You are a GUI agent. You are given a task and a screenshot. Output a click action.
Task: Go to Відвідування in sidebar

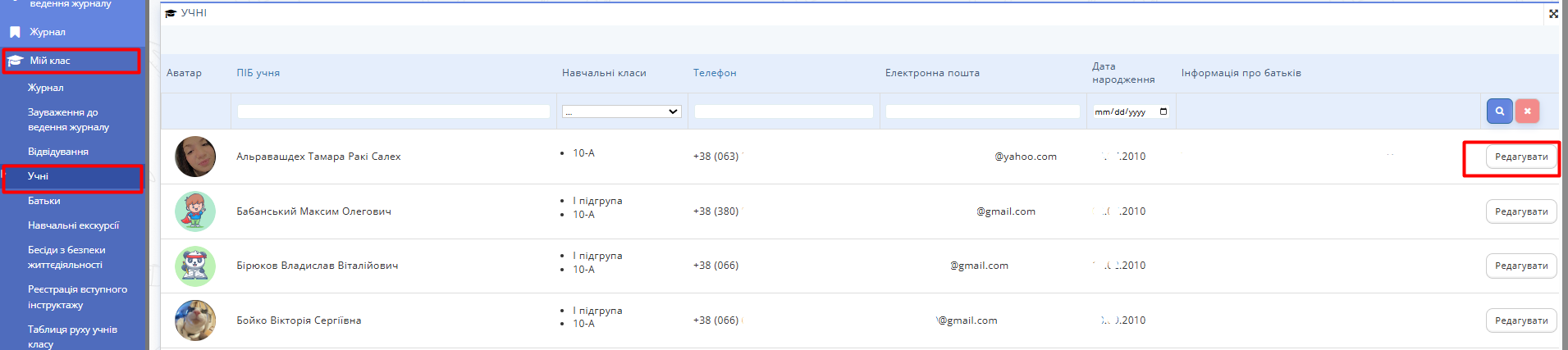click(x=58, y=152)
